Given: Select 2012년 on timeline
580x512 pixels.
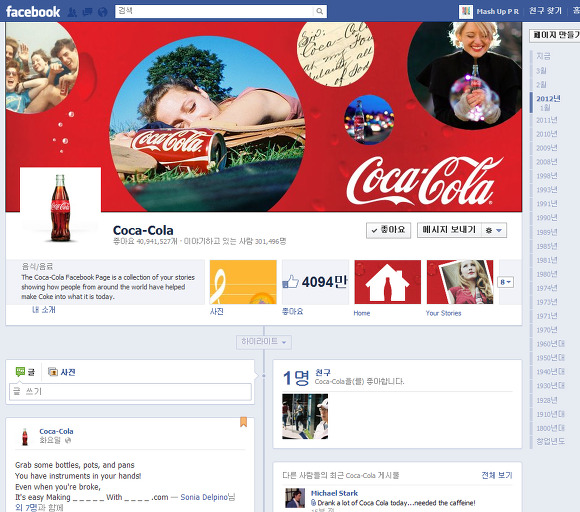Looking at the screenshot, I should coord(548,98).
